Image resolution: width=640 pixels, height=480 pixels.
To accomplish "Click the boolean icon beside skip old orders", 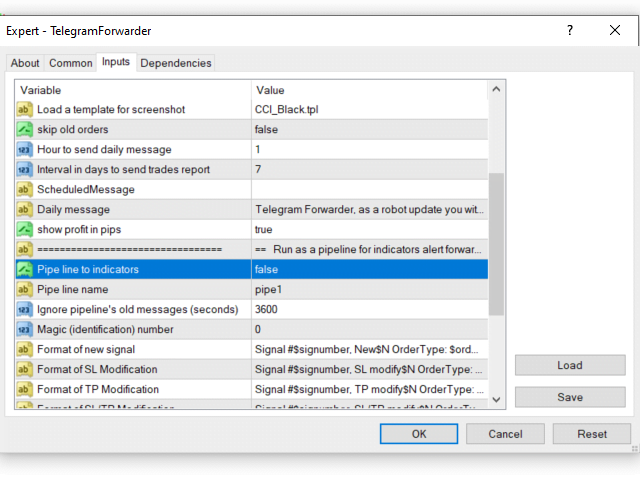I will pos(24,129).
